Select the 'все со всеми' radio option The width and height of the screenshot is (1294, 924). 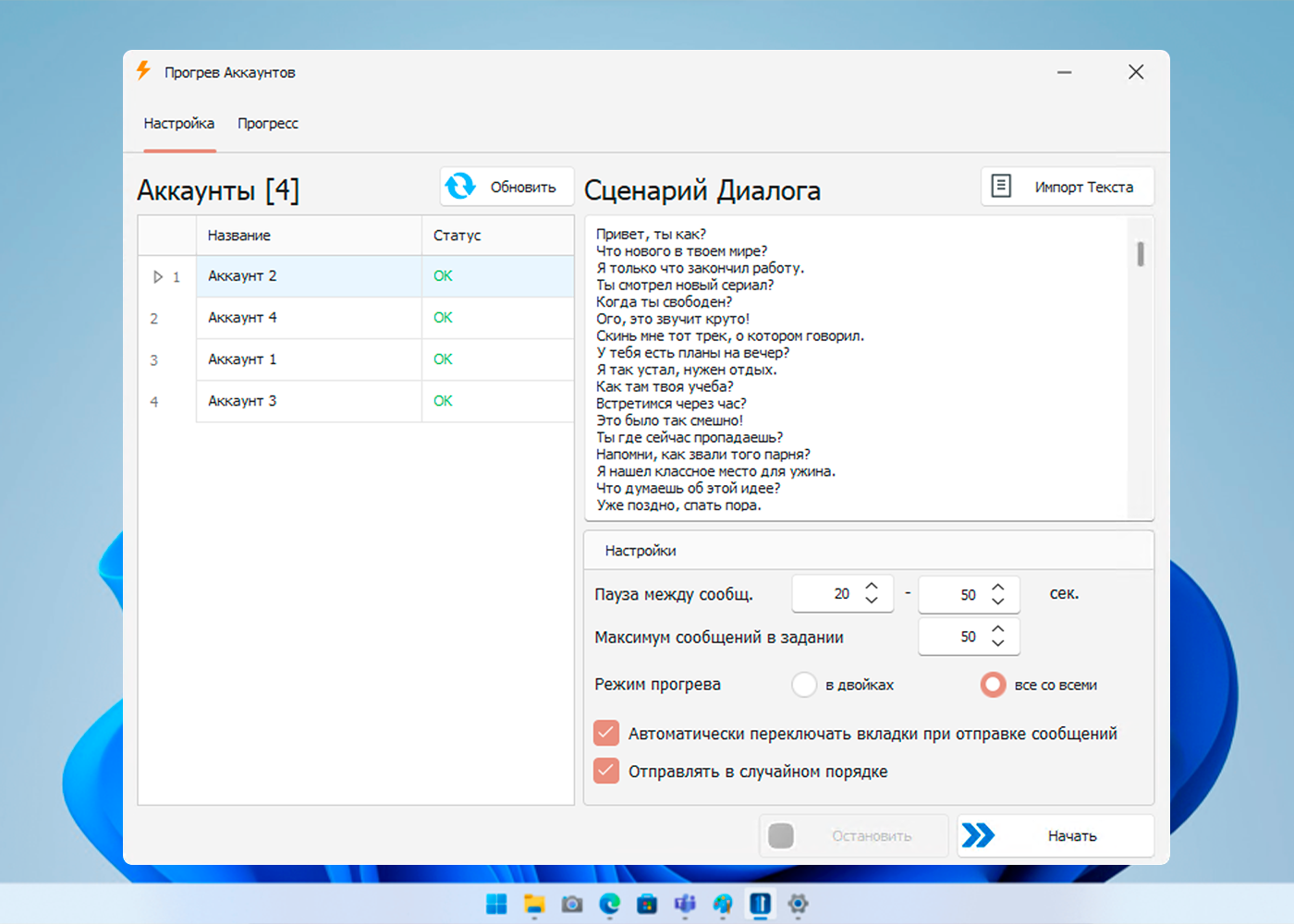click(x=993, y=685)
